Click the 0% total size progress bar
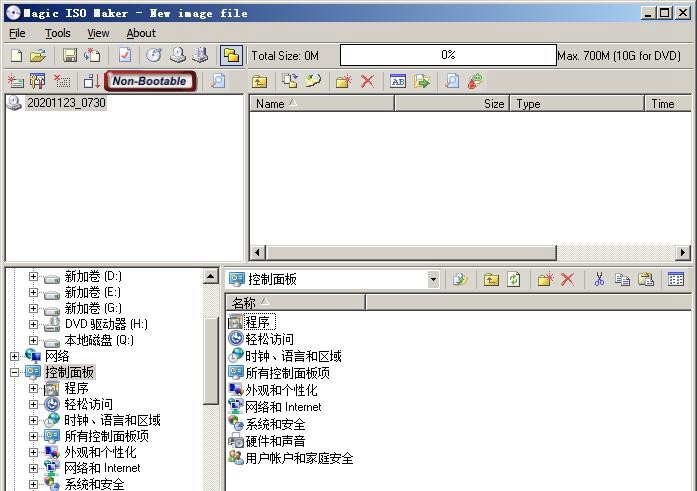Image resolution: width=697 pixels, height=491 pixels. [x=448, y=55]
